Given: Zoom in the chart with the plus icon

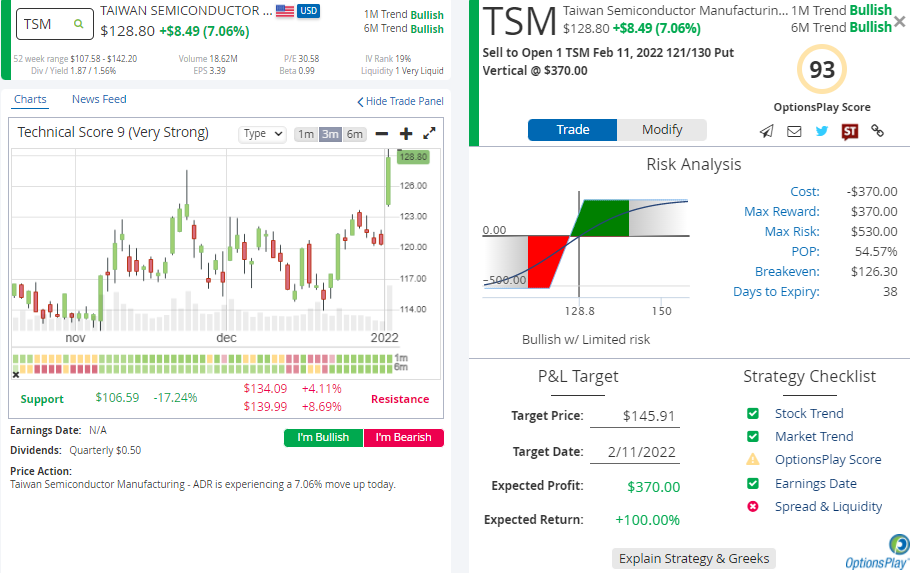Looking at the screenshot, I should (406, 133).
